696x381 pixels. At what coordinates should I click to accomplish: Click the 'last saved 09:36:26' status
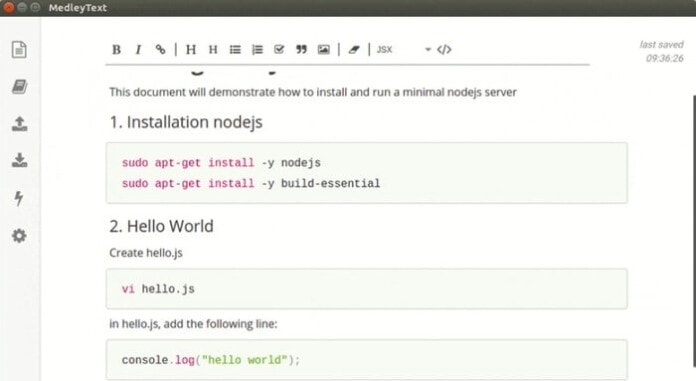pos(661,52)
